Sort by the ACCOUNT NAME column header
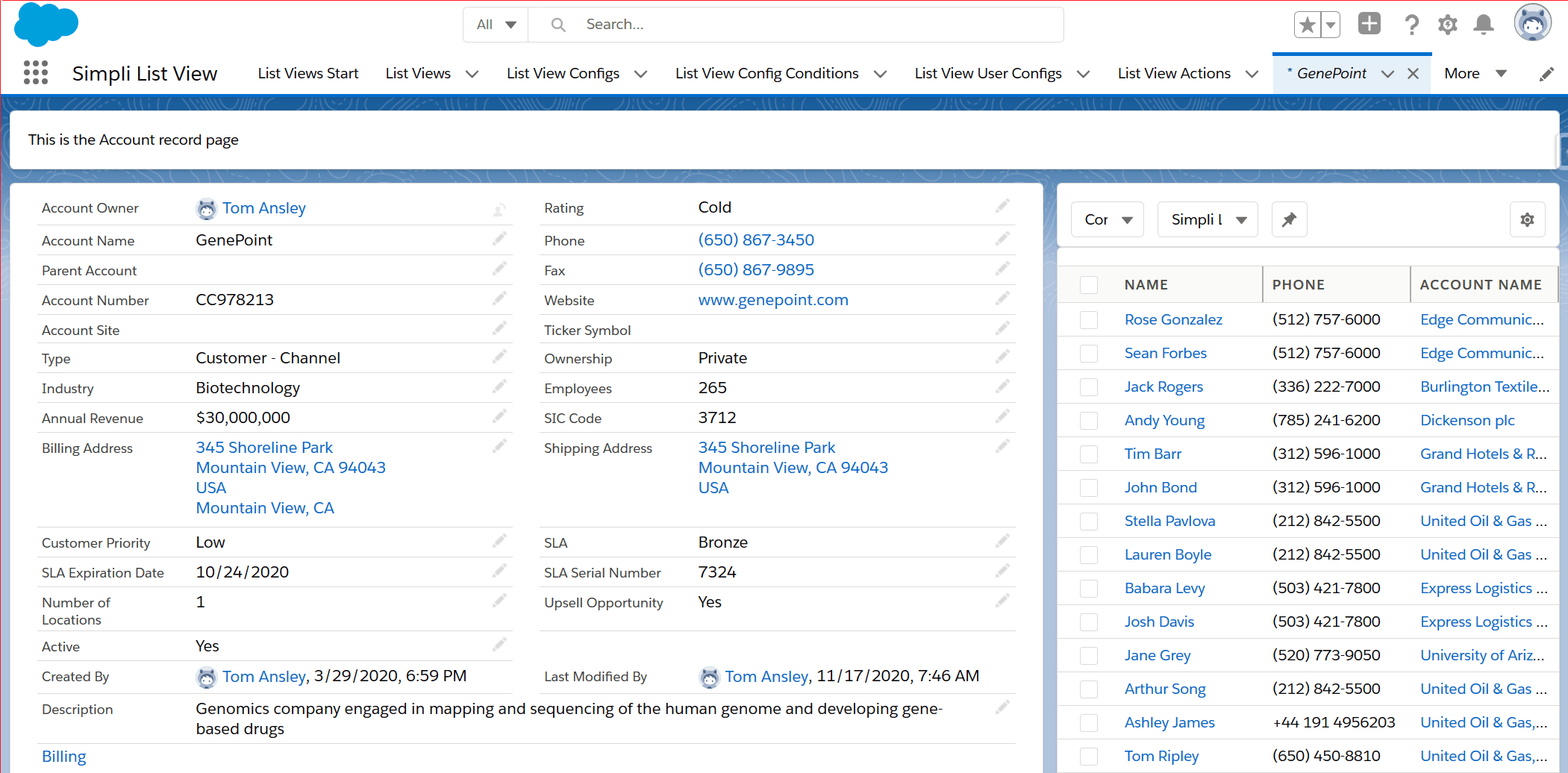Image resolution: width=1568 pixels, height=773 pixels. (x=1483, y=284)
